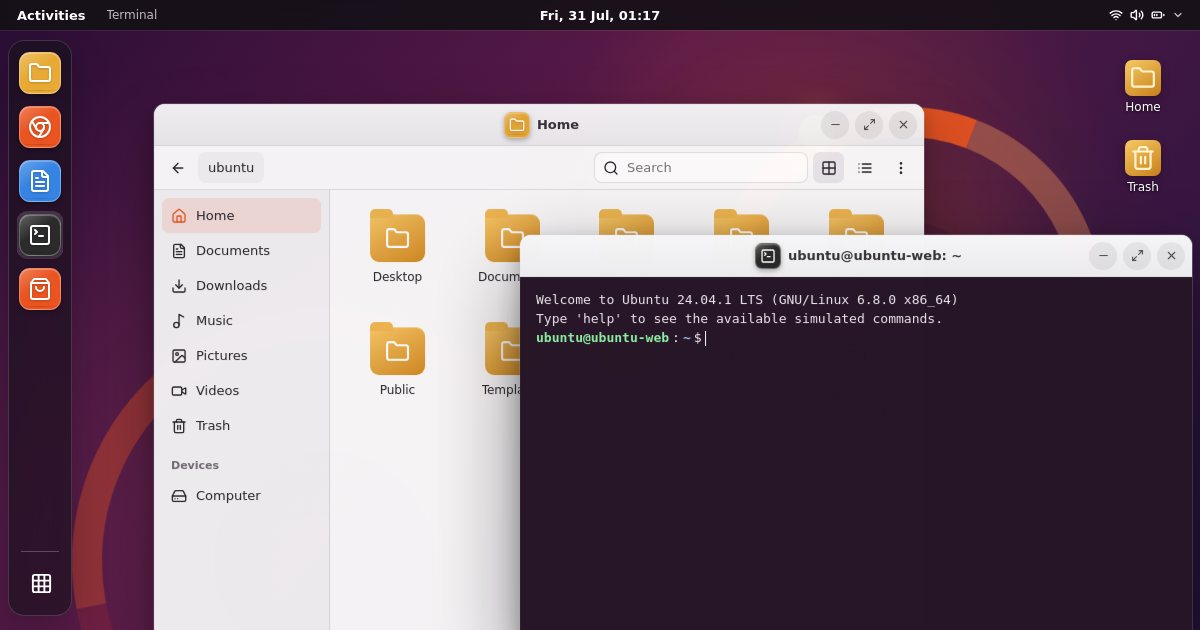Select the Public folder in Files
The width and height of the screenshot is (1200, 630).
click(x=397, y=360)
